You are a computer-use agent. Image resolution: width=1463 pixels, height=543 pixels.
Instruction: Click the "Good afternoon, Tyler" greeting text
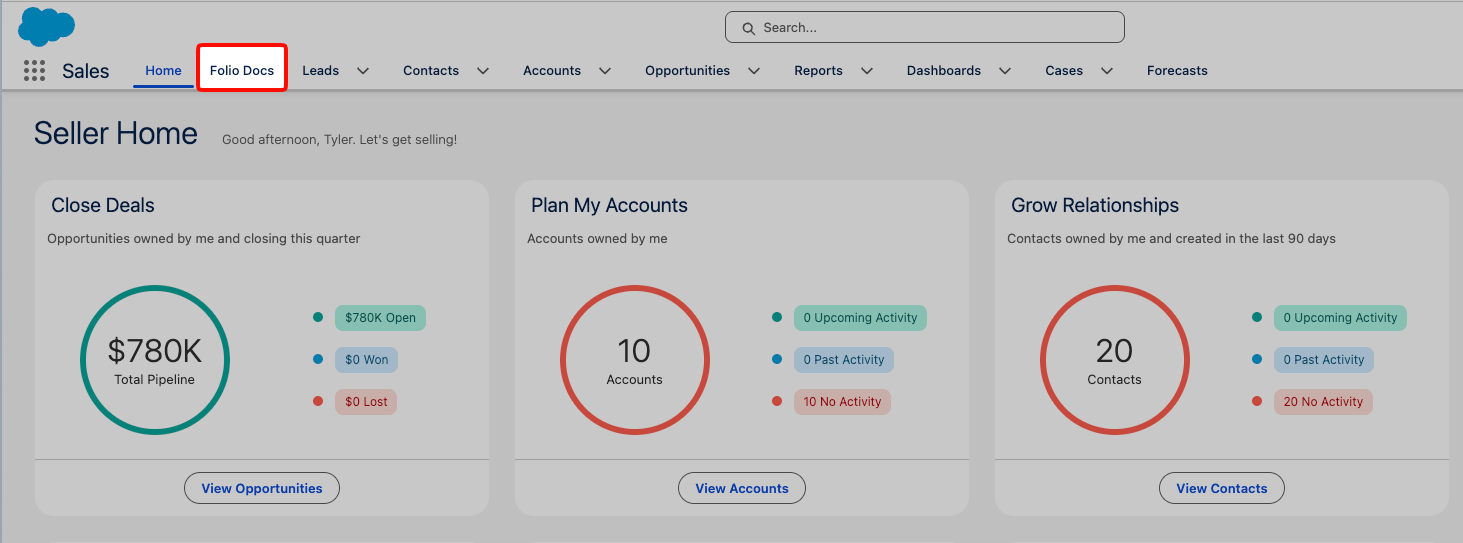point(339,140)
